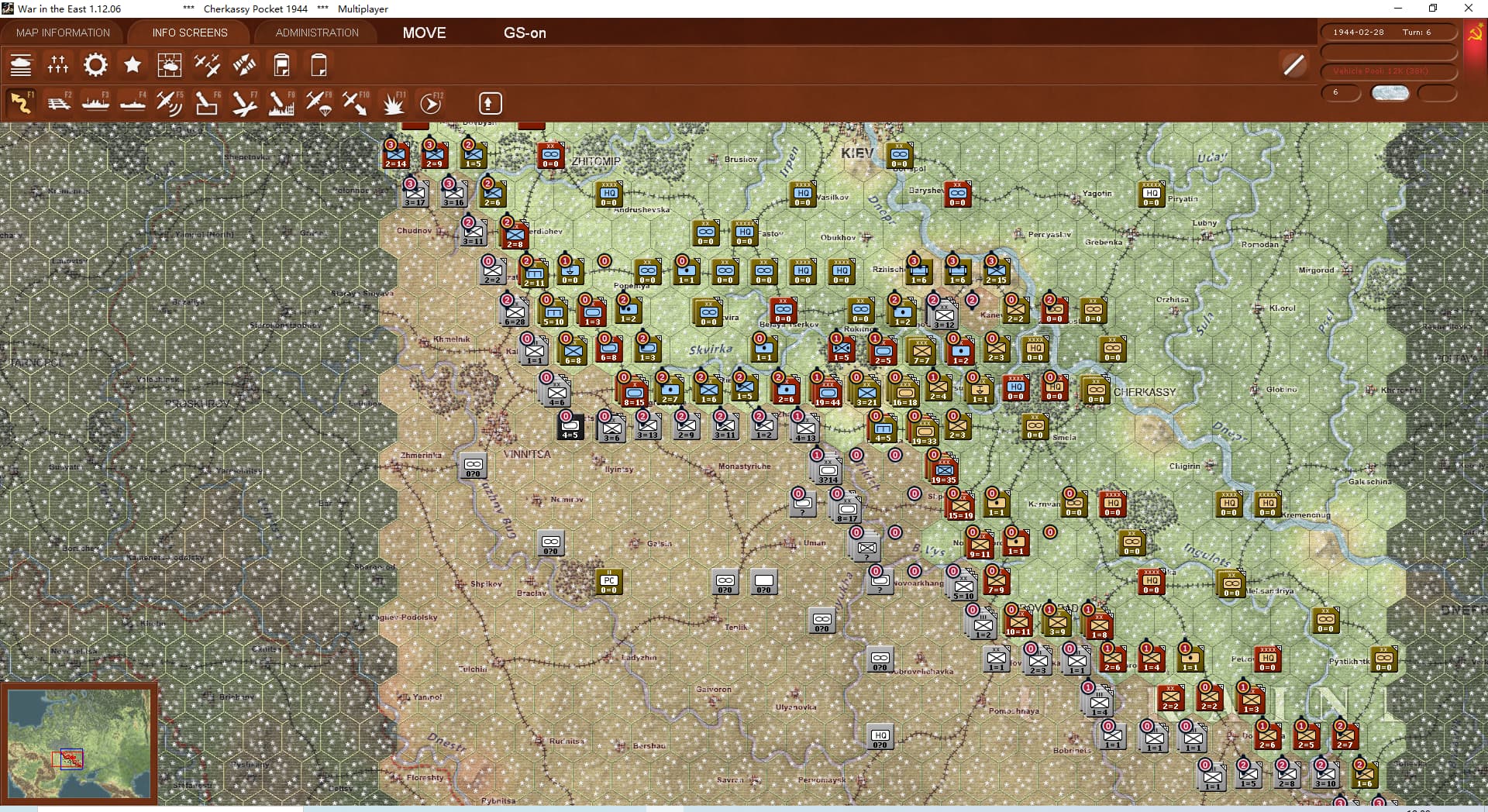Click the ZHITOMIR city label
The height and width of the screenshot is (812, 1488).
(595, 161)
